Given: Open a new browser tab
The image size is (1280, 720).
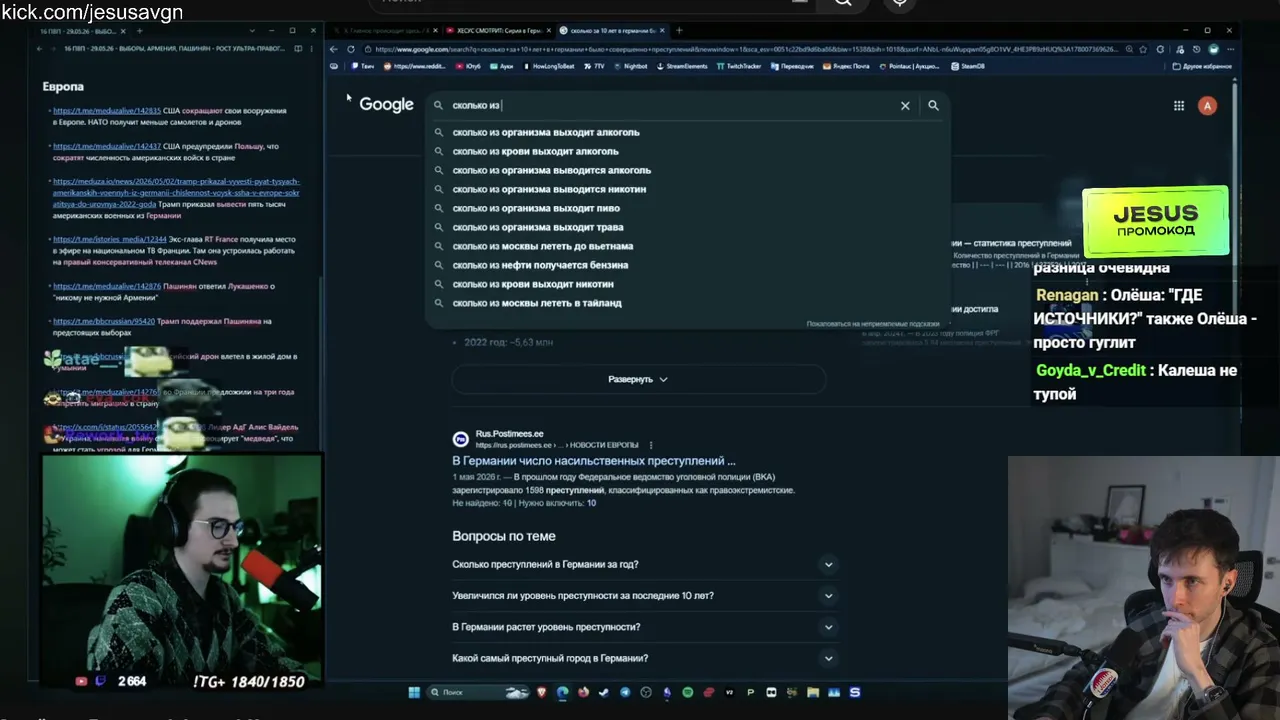Looking at the screenshot, I should click(x=679, y=30).
